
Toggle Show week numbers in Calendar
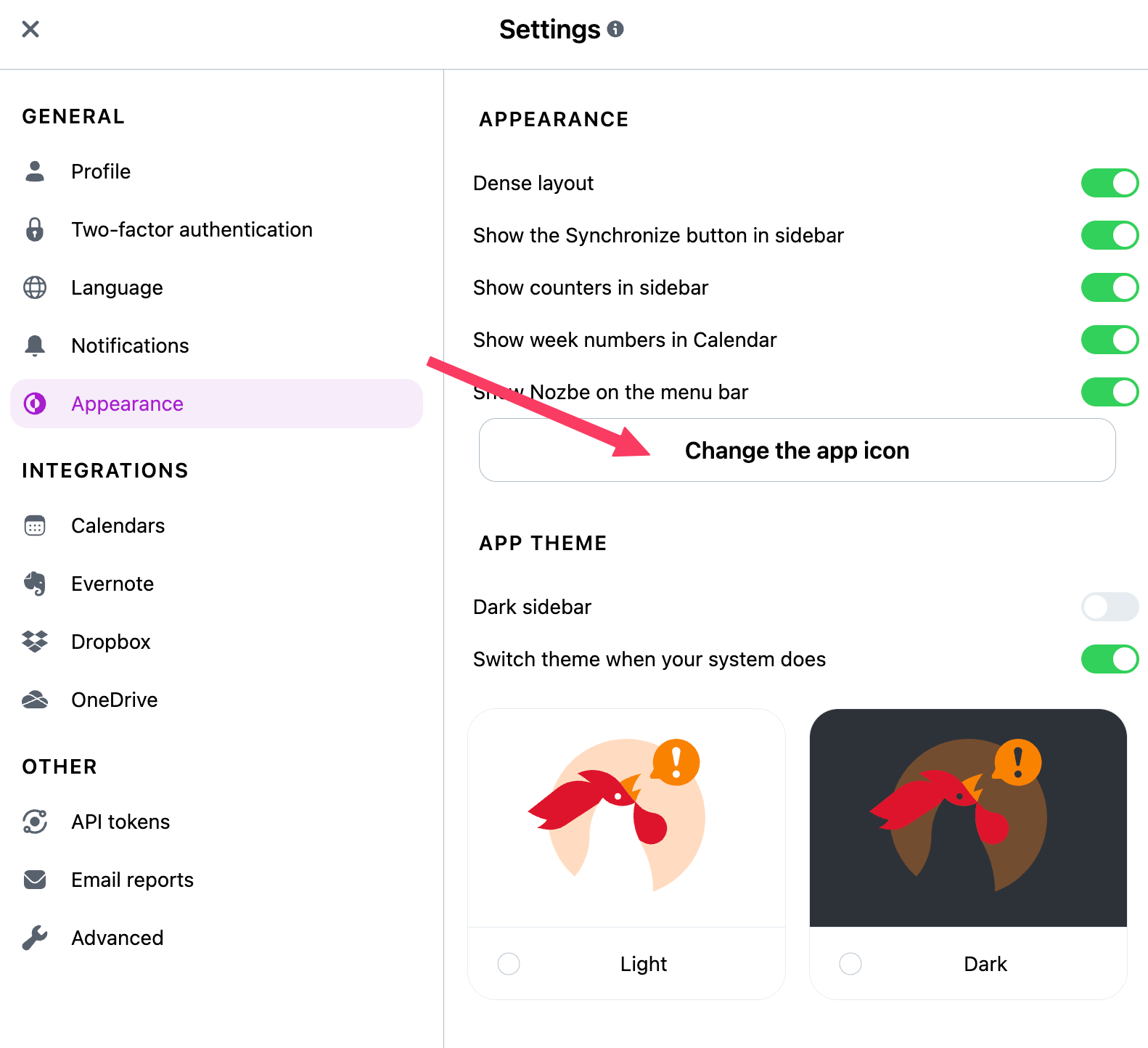coord(1110,340)
